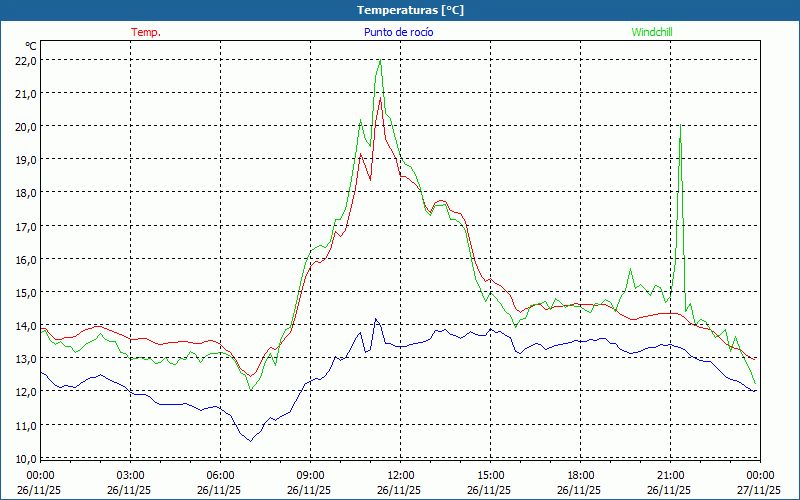Pick the 09:00 time label on the x-axis
Image resolution: width=800 pixels, height=500 pixels.
click(x=310, y=475)
